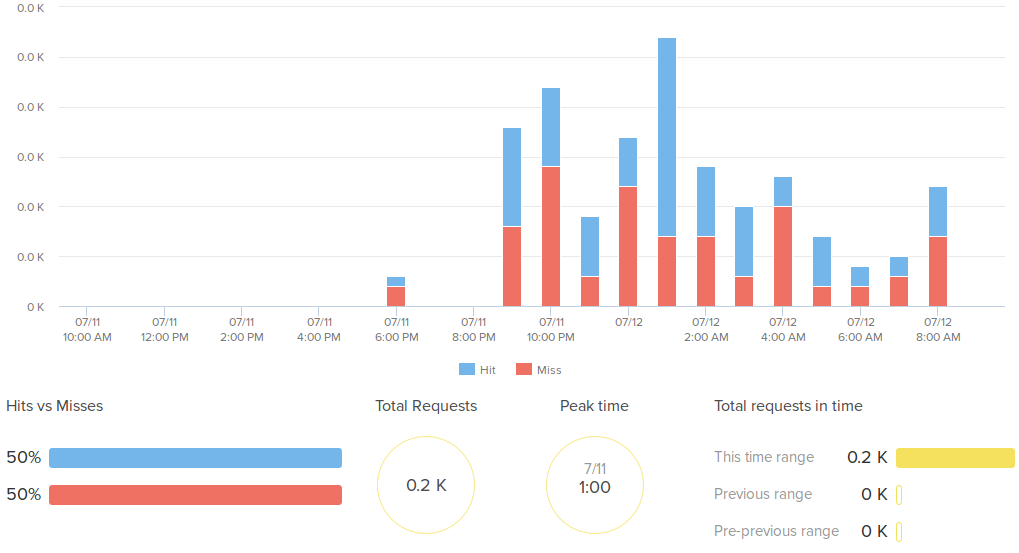Click the tallest blue Hit bar segment
The width and height of the screenshot is (1019, 553).
point(667,137)
